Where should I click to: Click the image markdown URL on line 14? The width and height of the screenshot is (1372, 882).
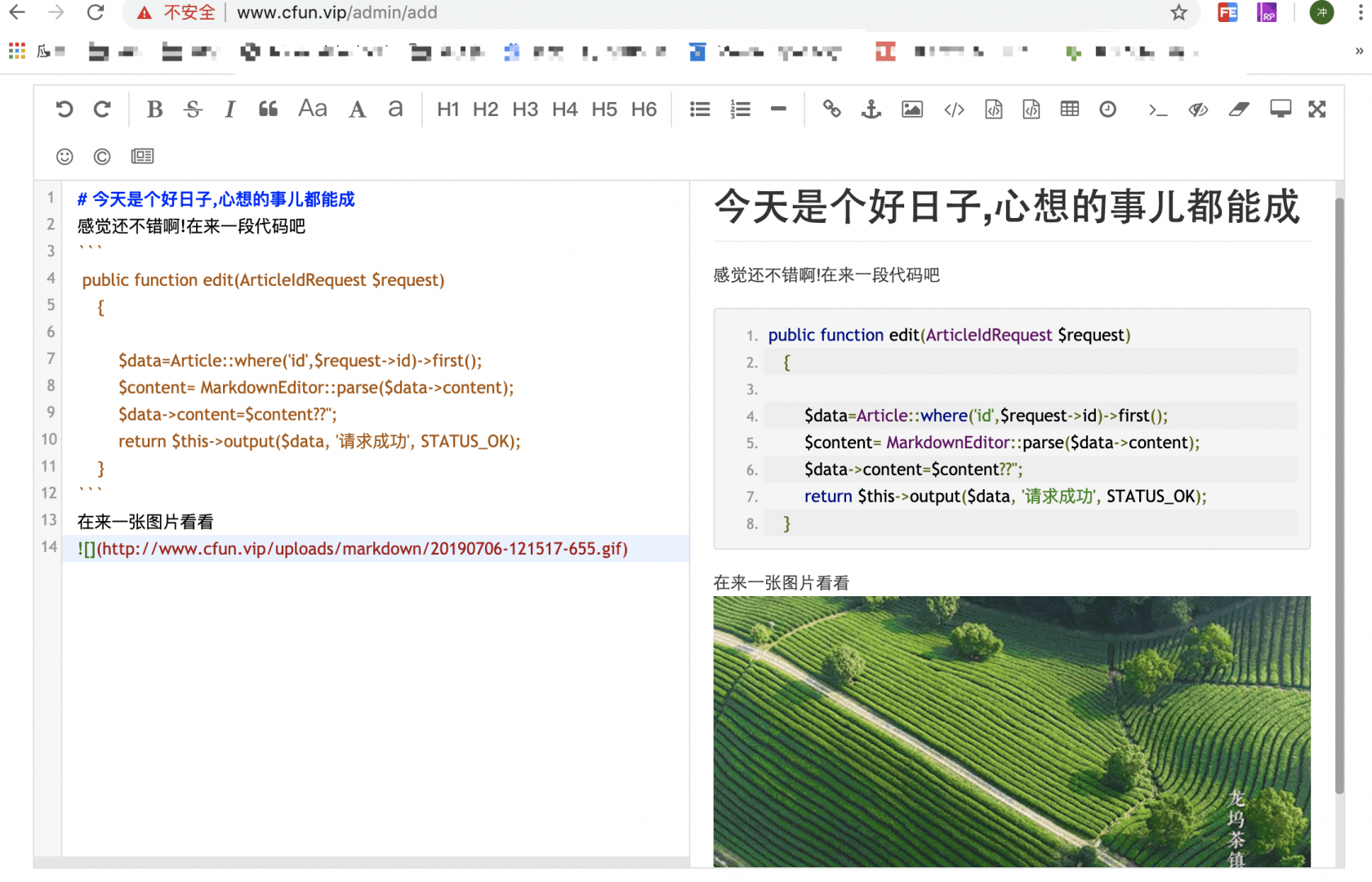[353, 549]
